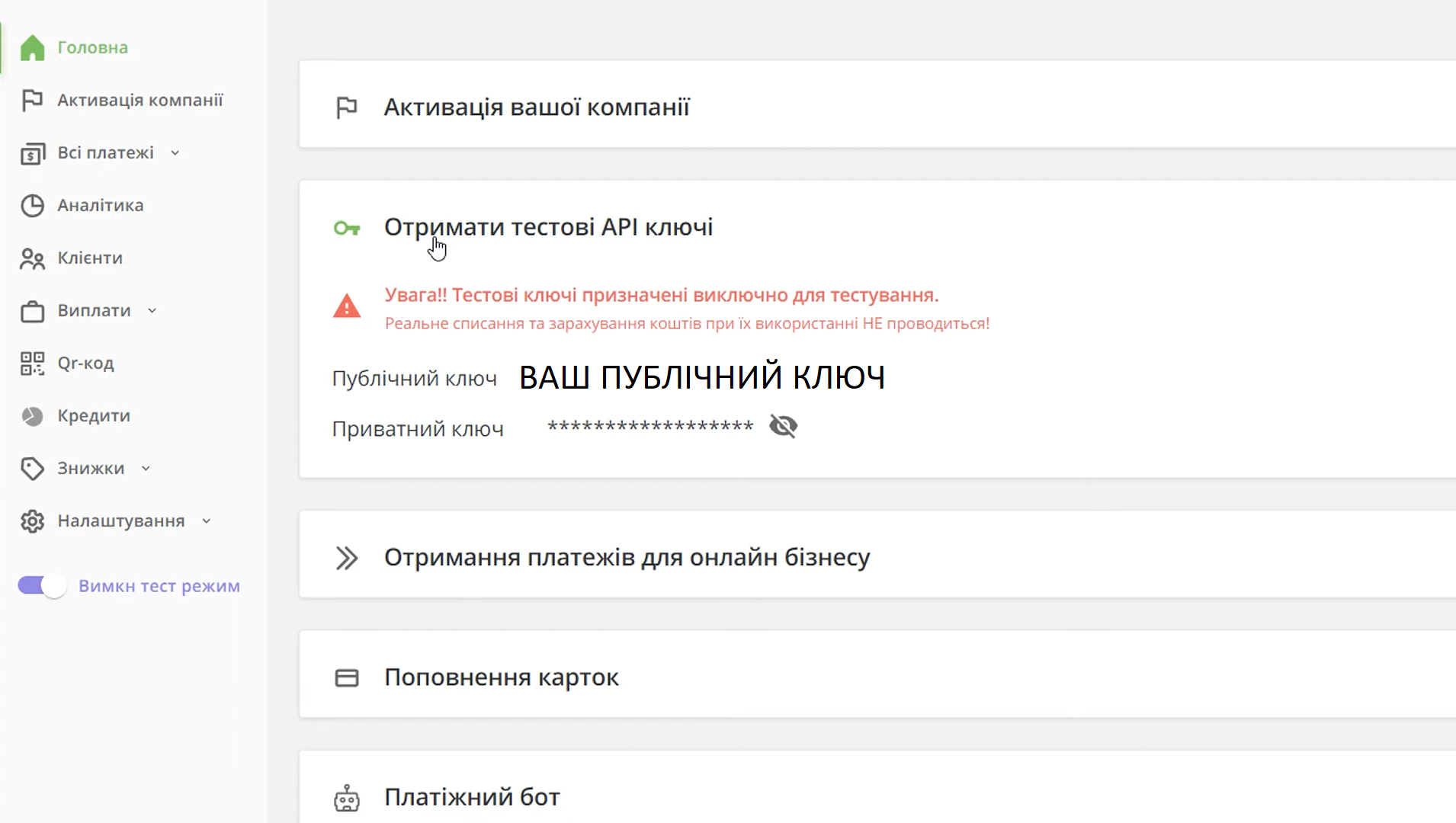Click the QR code icon
Image resolution: width=1456 pixels, height=823 pixels.
click(32, 363)
